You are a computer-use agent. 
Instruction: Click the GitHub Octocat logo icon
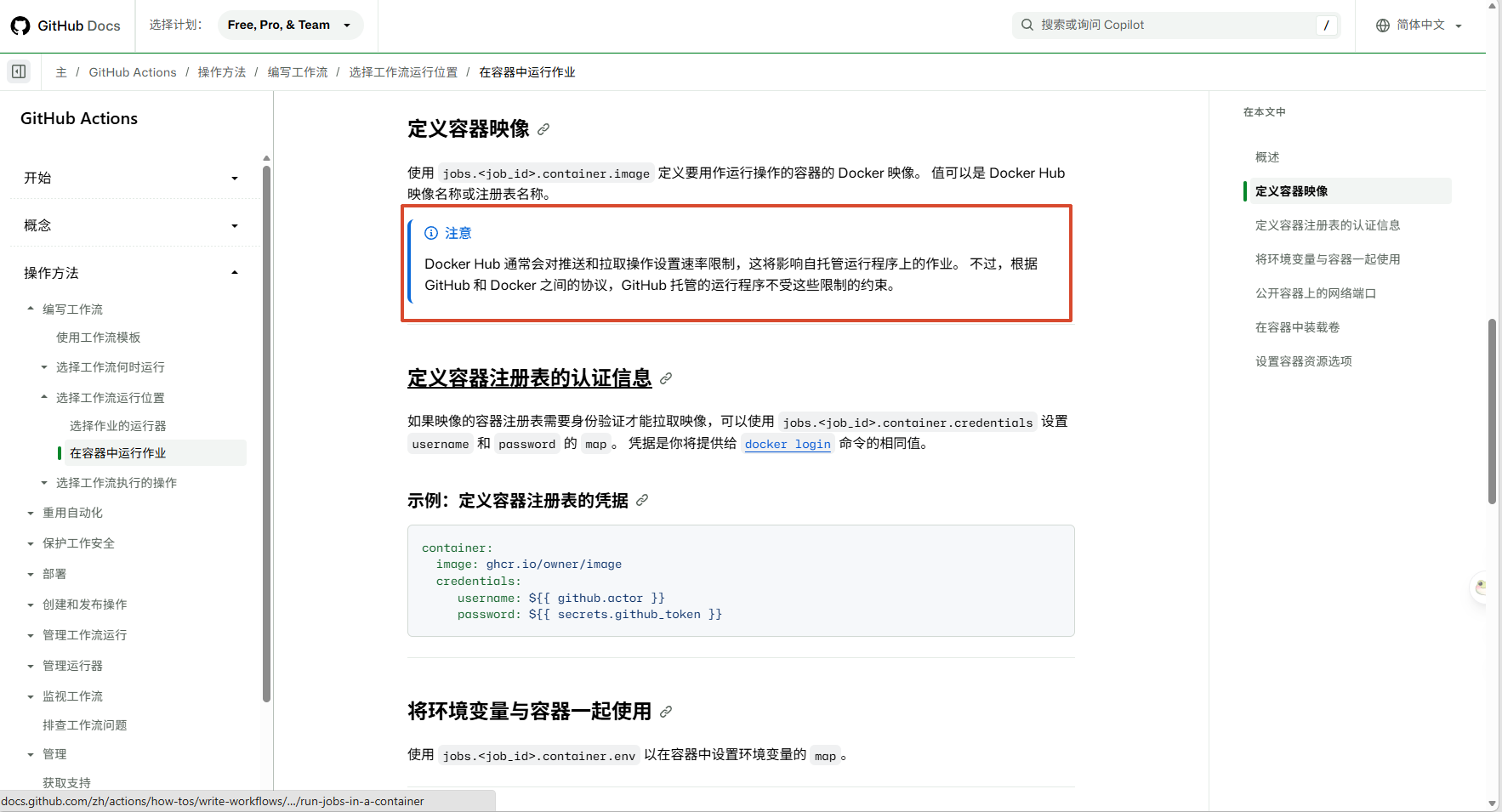(20, 26)
